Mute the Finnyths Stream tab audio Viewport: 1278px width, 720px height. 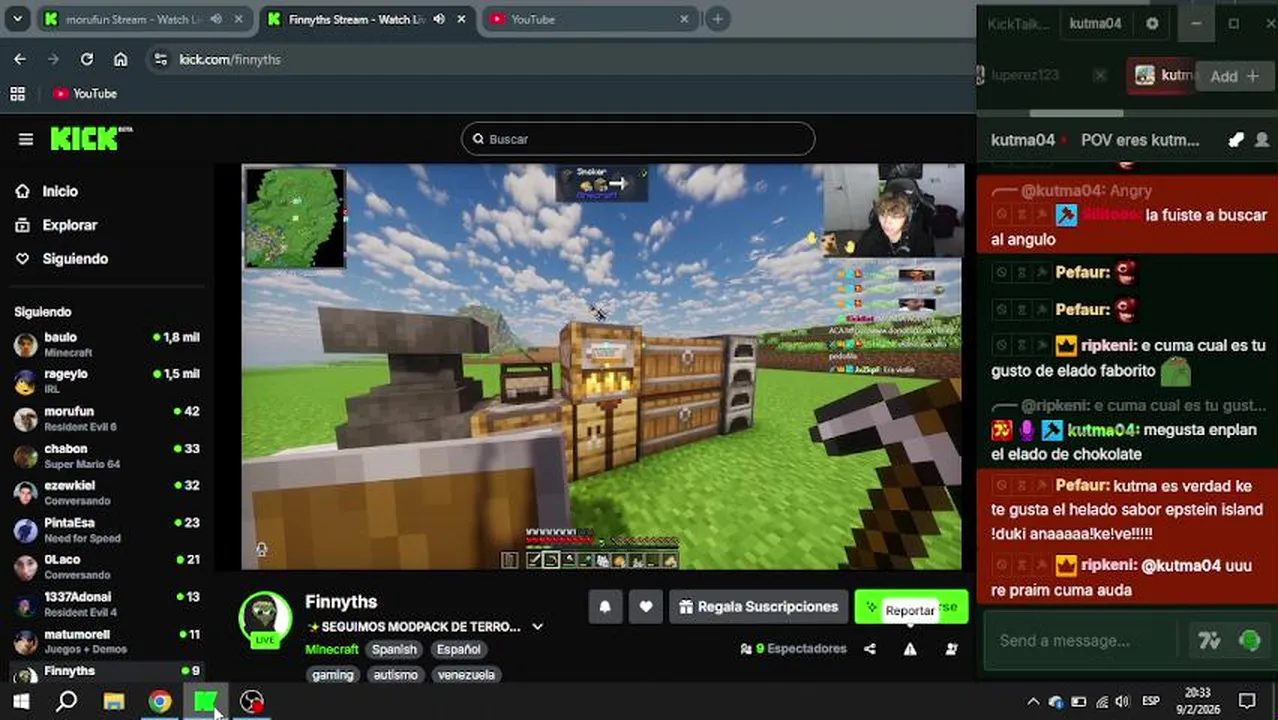point(438,19)
